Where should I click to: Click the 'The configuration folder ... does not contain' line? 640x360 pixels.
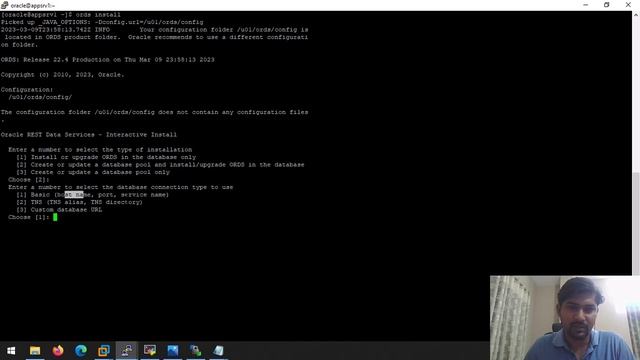154,112
